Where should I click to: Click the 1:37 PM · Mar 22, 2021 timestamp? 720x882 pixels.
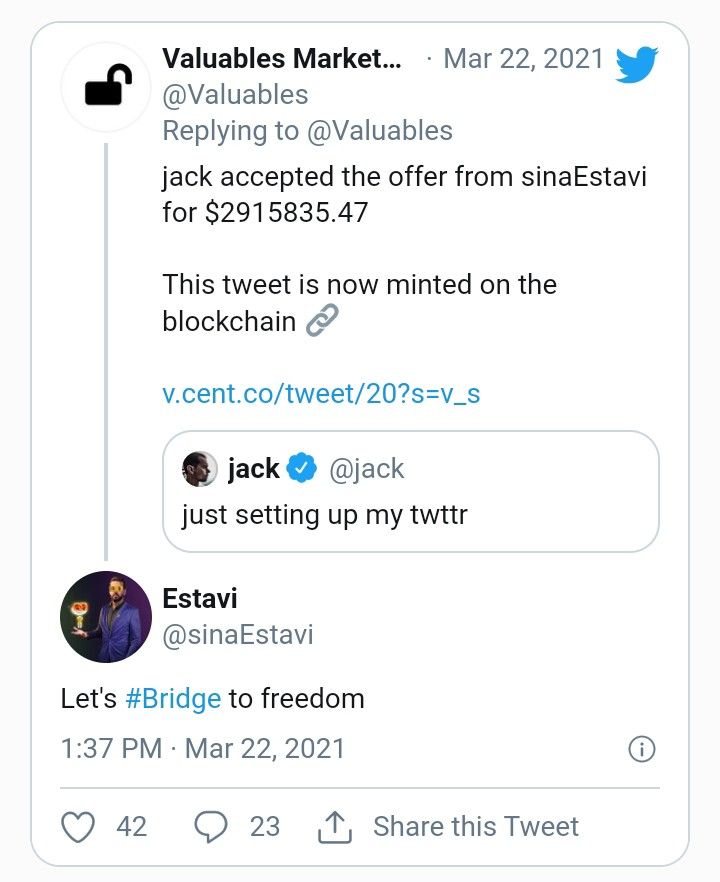203,749
